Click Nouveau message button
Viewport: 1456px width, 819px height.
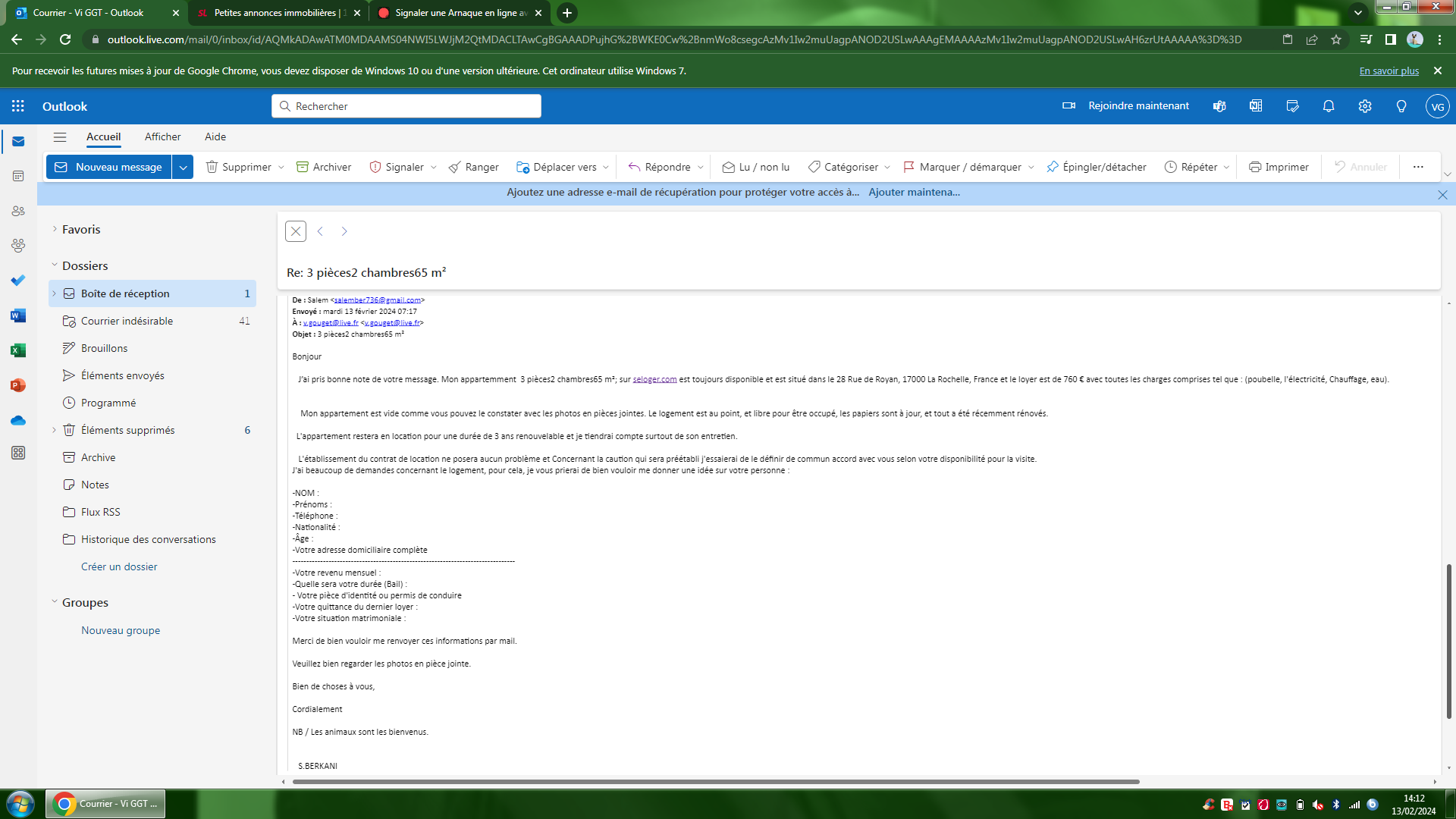point(109,167)
